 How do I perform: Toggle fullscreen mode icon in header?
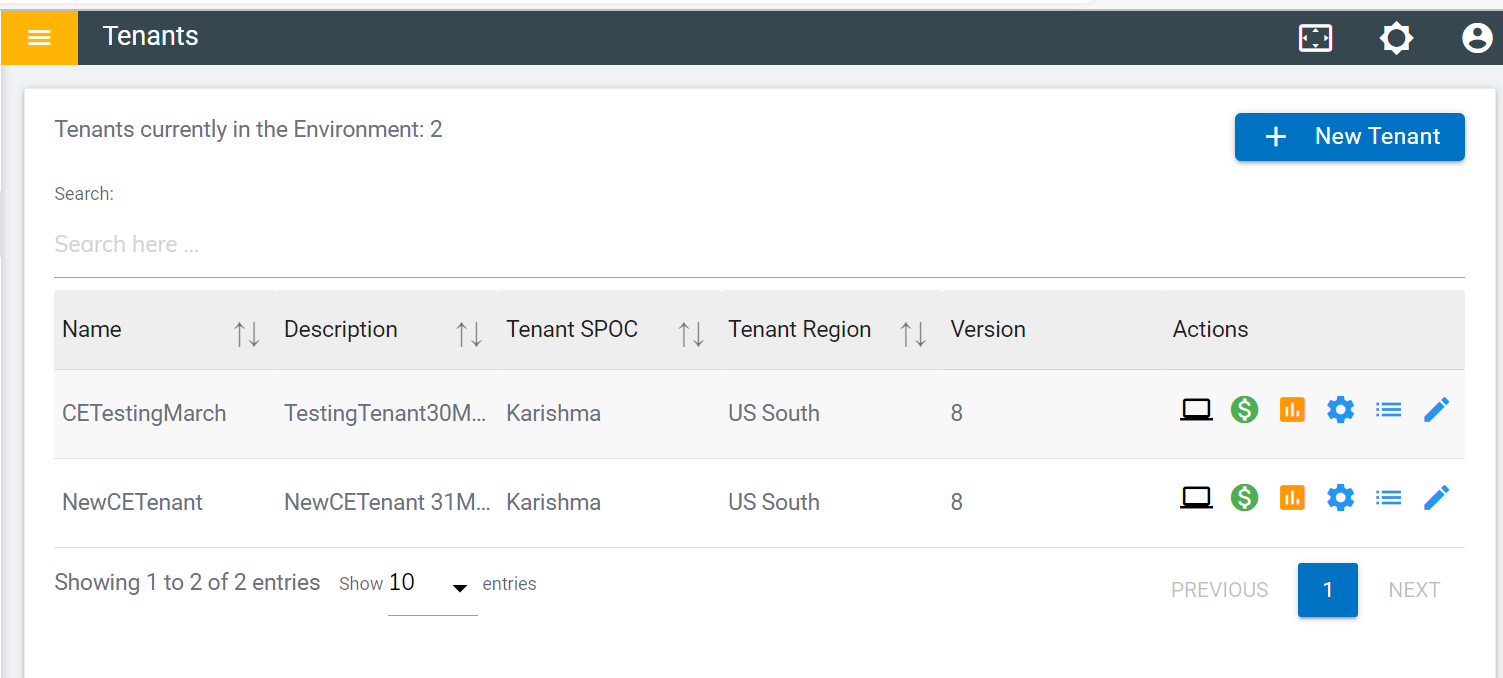point(1315,38)
